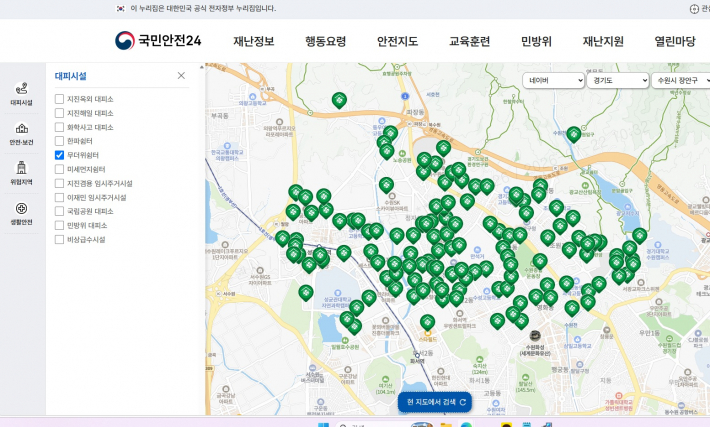Image resolution: width=710 pixels, height=427 pixels.
Task: Click the 화서역 station label on map
Action: coord(417,361)
